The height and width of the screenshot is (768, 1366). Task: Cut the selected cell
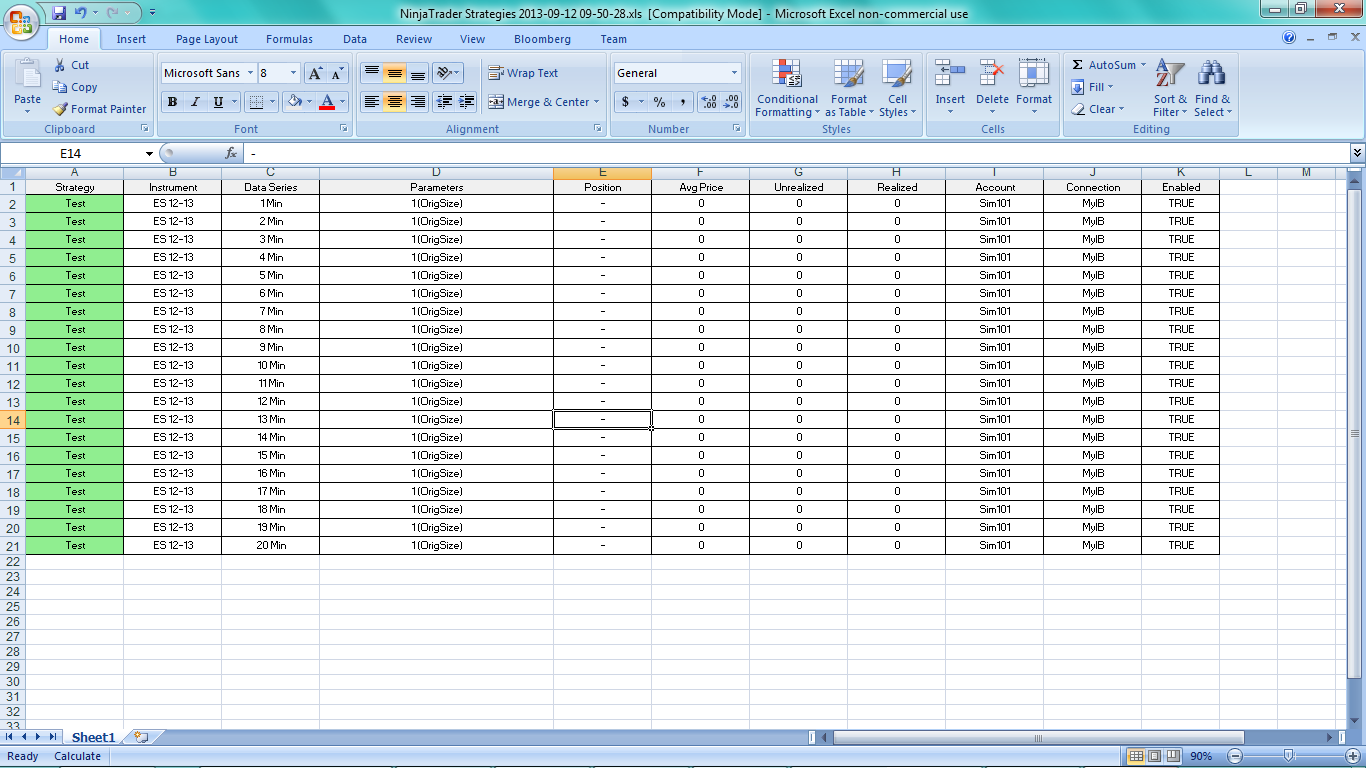click(x=71, y=65)
